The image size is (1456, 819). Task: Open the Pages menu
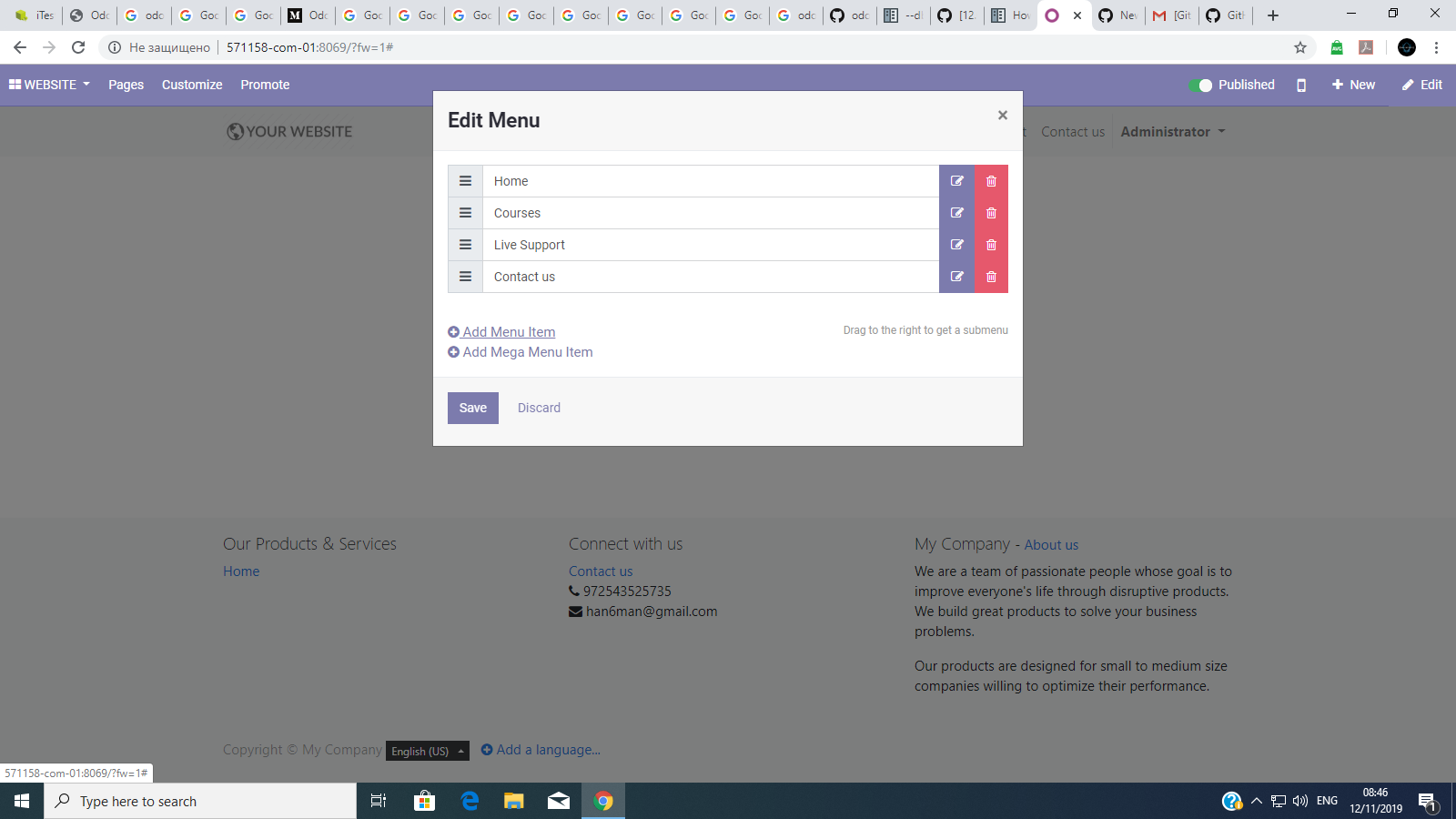pyautogui.click(x=126, y=85)
